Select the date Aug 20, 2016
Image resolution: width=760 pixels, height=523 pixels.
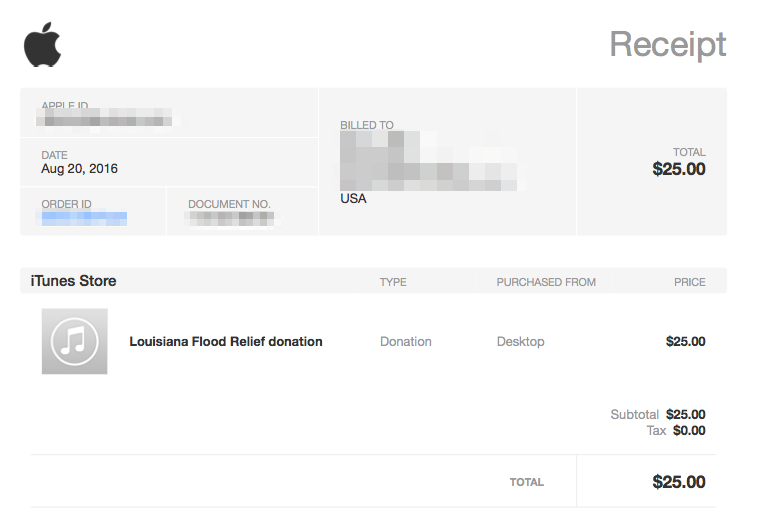pyautogui.click(x=79, y=169)
